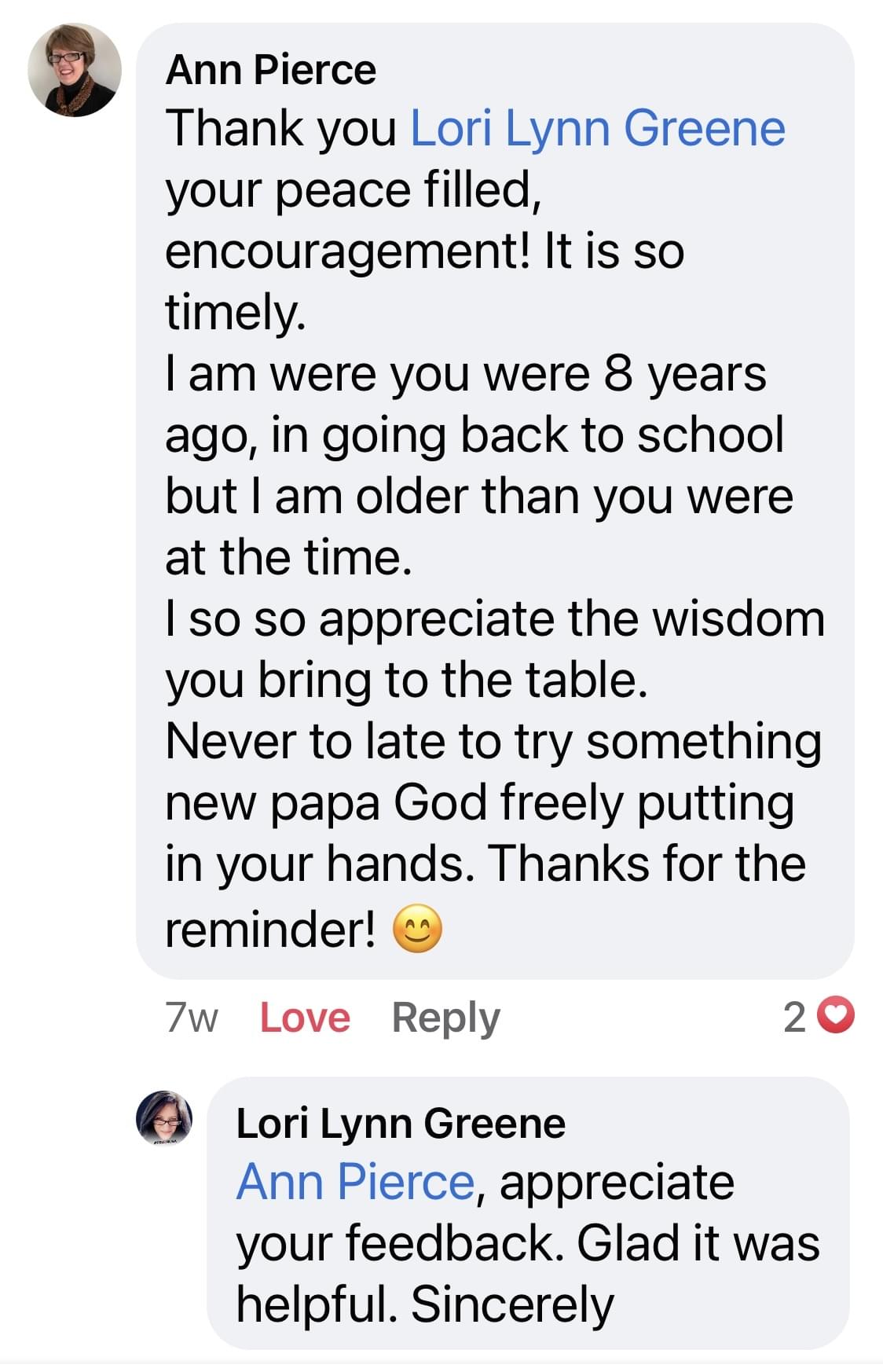
Task: Click the 'Never to late' sentence line
Action: click(x=493, y=741)
